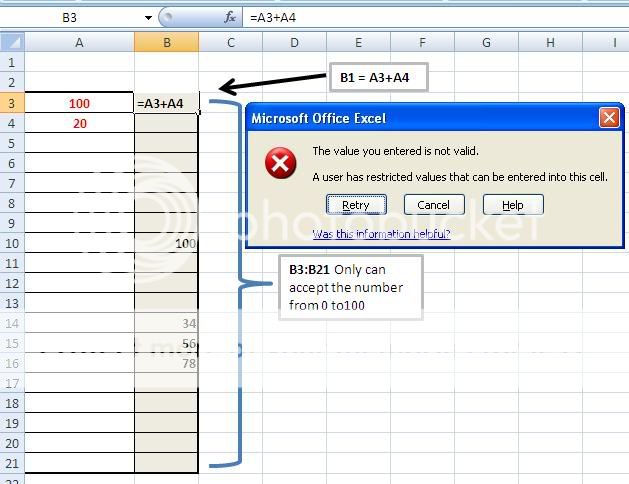Click cell A4 containing 20

pyautogui.click(x=79, y=123)
